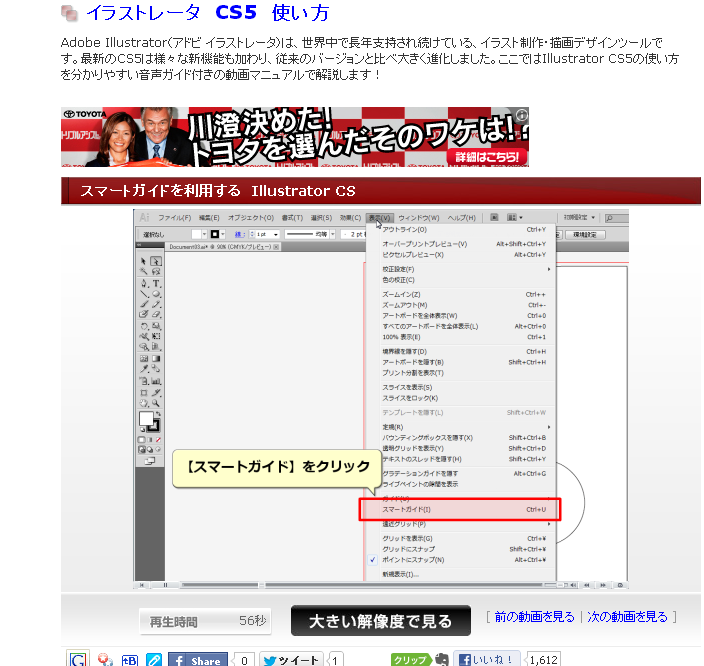Select the Zoom magnifier tool
The width and height of the screenshot is (704, 666).
(156, 403)
